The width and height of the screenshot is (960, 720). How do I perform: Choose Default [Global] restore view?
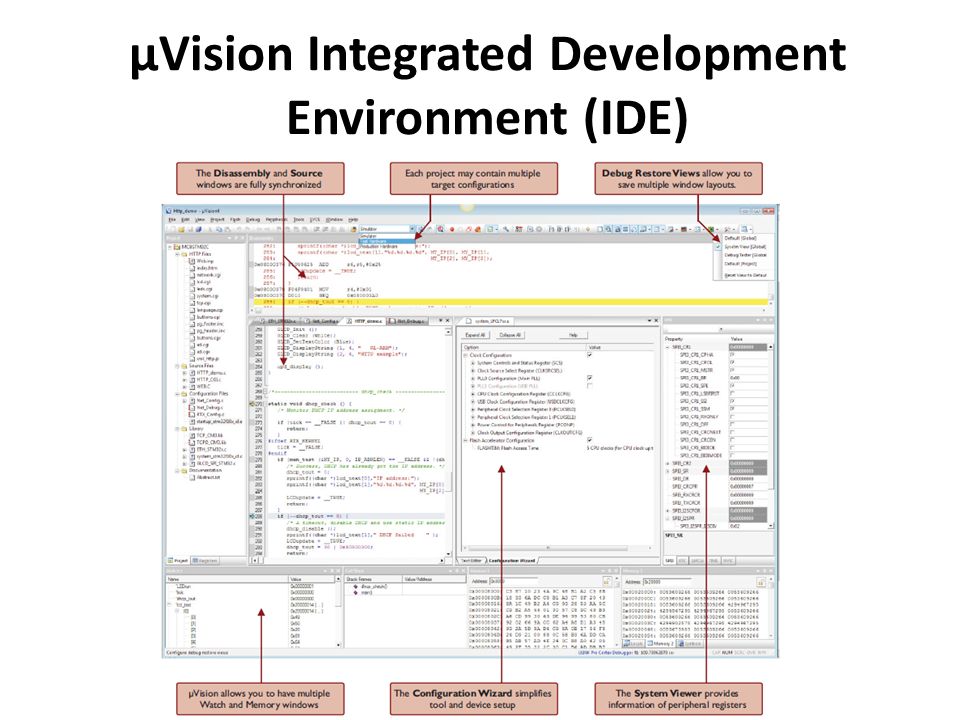tap(741, 238)
